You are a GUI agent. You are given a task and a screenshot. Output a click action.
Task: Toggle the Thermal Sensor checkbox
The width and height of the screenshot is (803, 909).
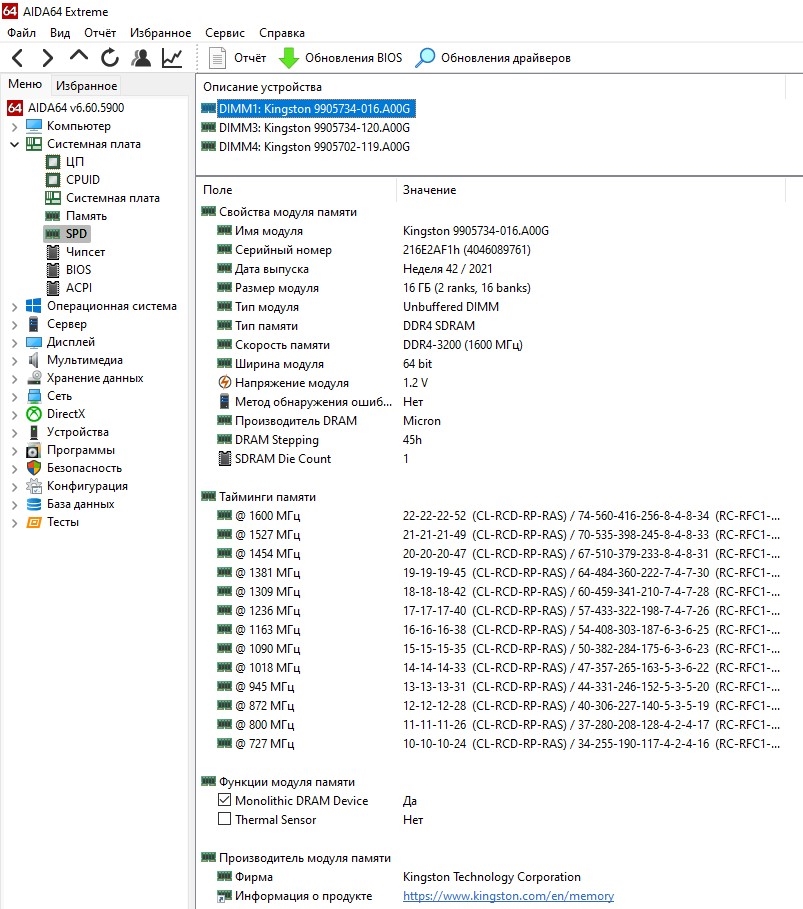(x=224, y=819)
